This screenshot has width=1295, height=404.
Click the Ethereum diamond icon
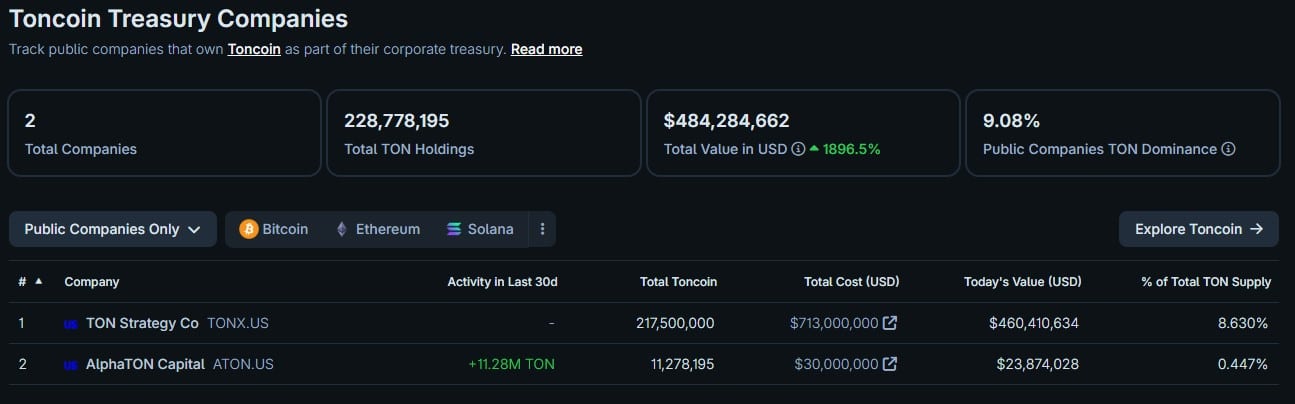341,229
